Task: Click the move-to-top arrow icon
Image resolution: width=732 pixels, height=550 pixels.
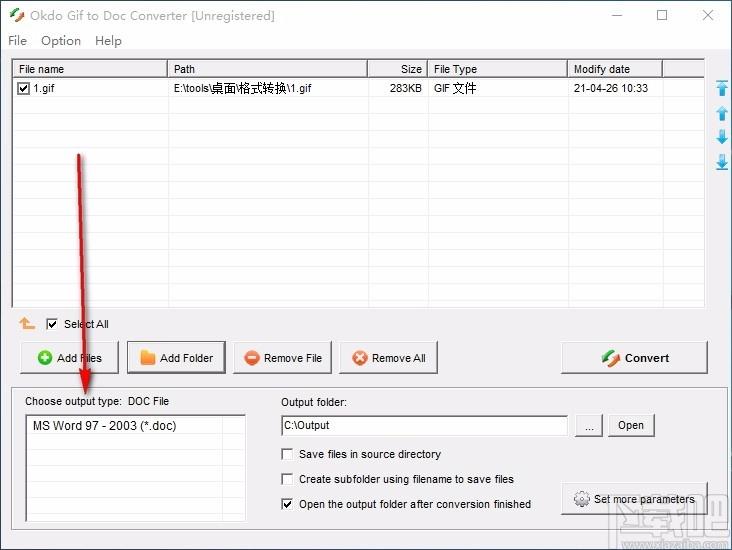Action: click(722, 88)
